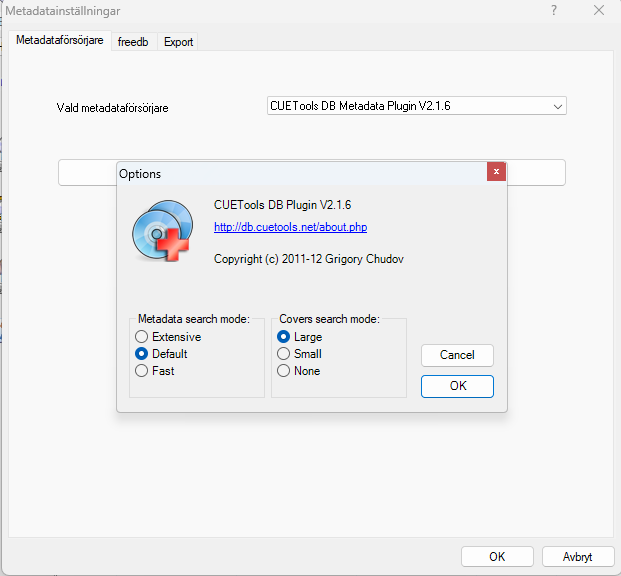
Task: Click OK in Metadatainställningar window
Action: (x=497, y=557)
